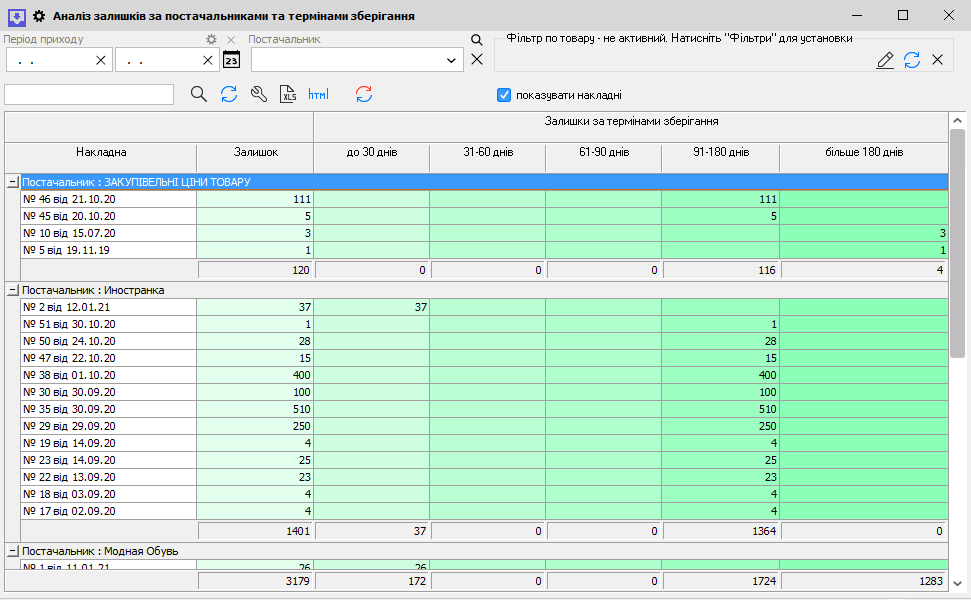971x600 pixels.
Task: Click the blue refresh icon in toolbar
Action: [x=228, y=94]
